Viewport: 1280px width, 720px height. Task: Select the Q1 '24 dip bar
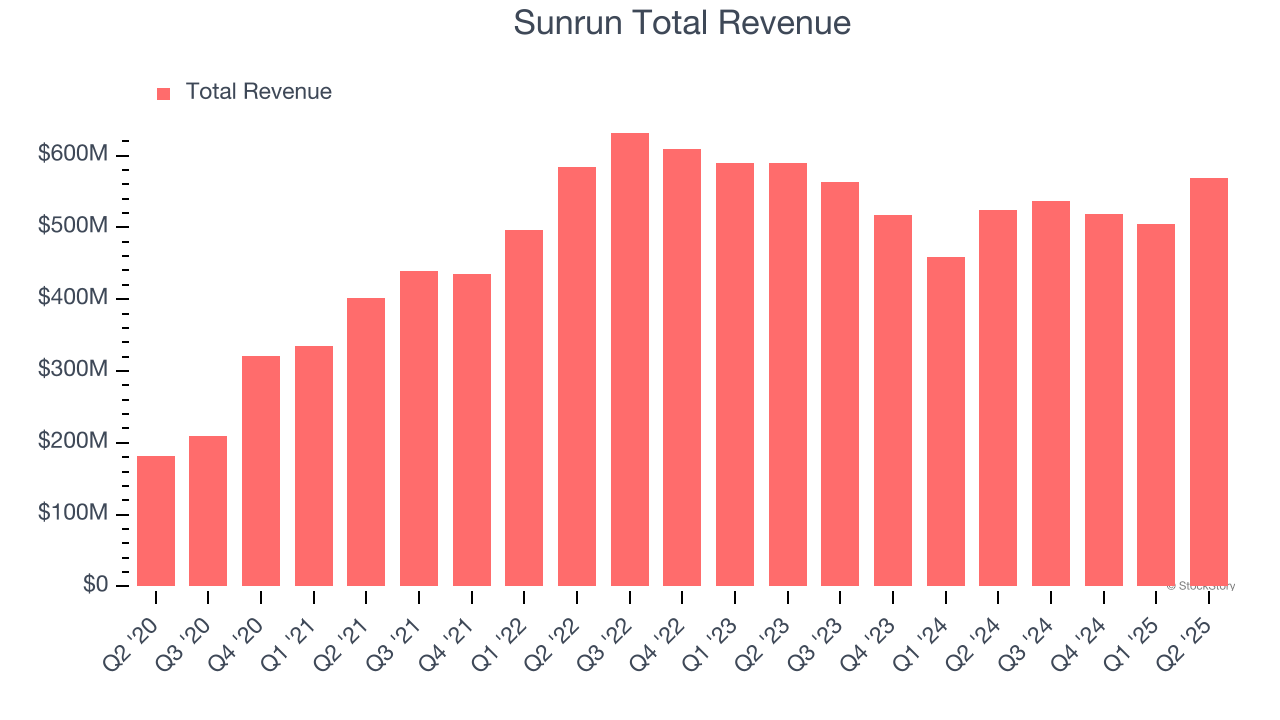click(x=944, y=420)
